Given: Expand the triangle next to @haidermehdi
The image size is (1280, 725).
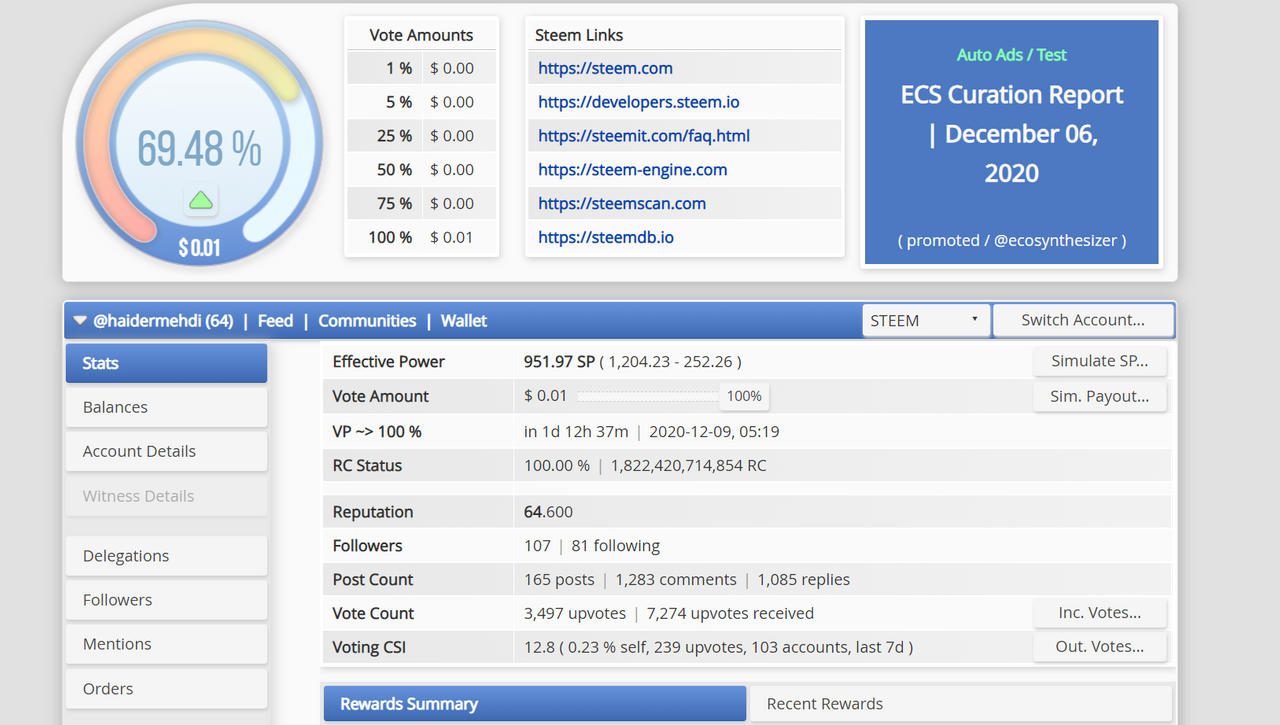Looking at the screenshot, I should point(80,321).
